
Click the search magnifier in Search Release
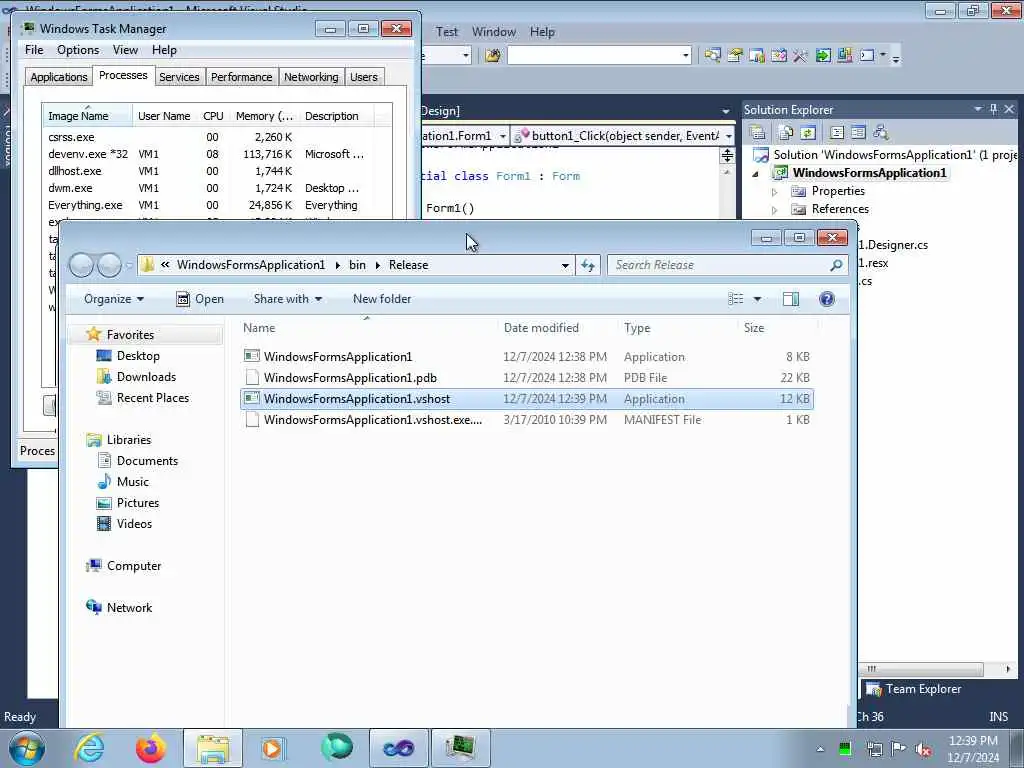coord(836,265)
